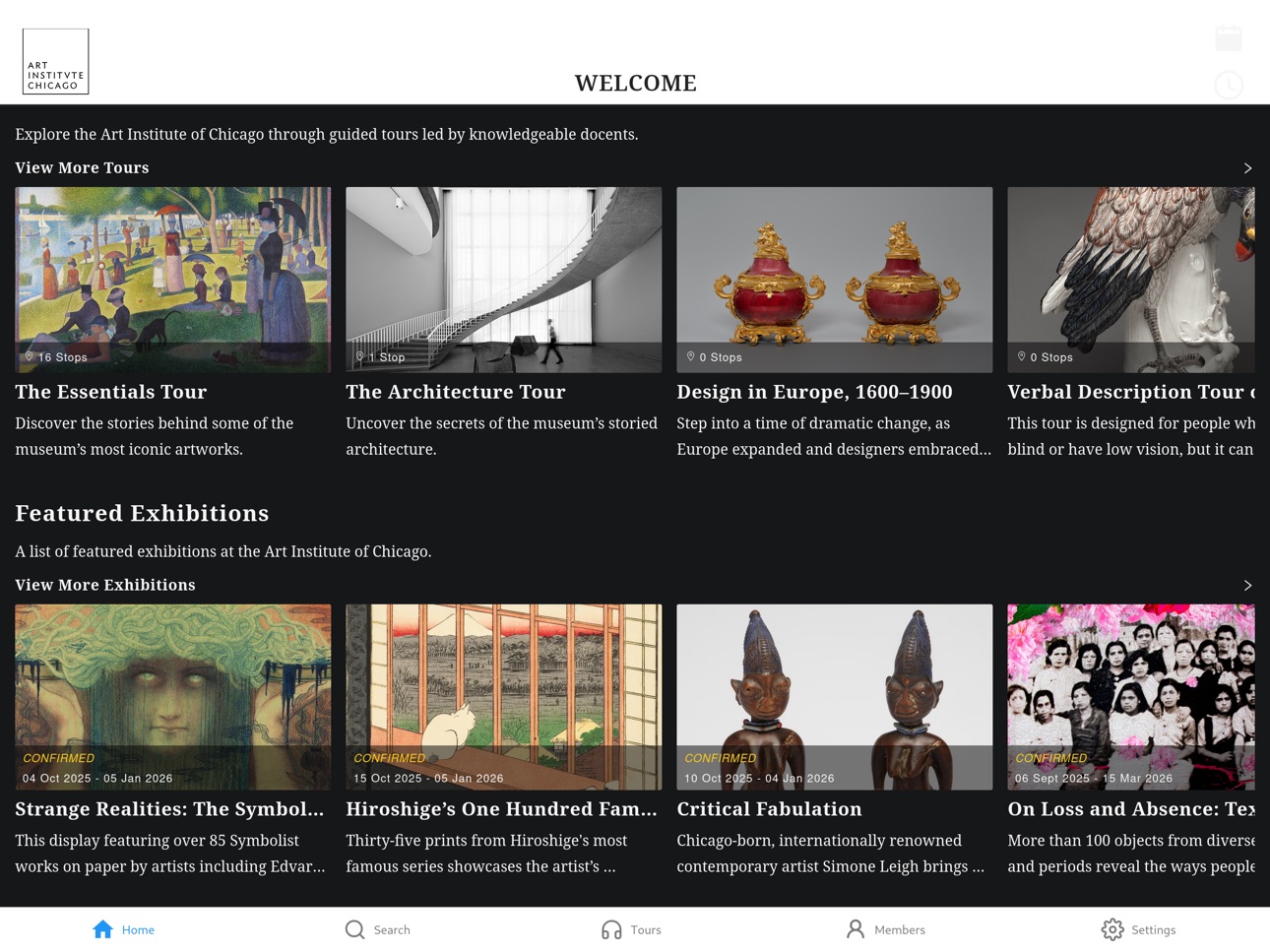Open the faint clock icon in header

pyautogui.click(x=1229, y=85)
